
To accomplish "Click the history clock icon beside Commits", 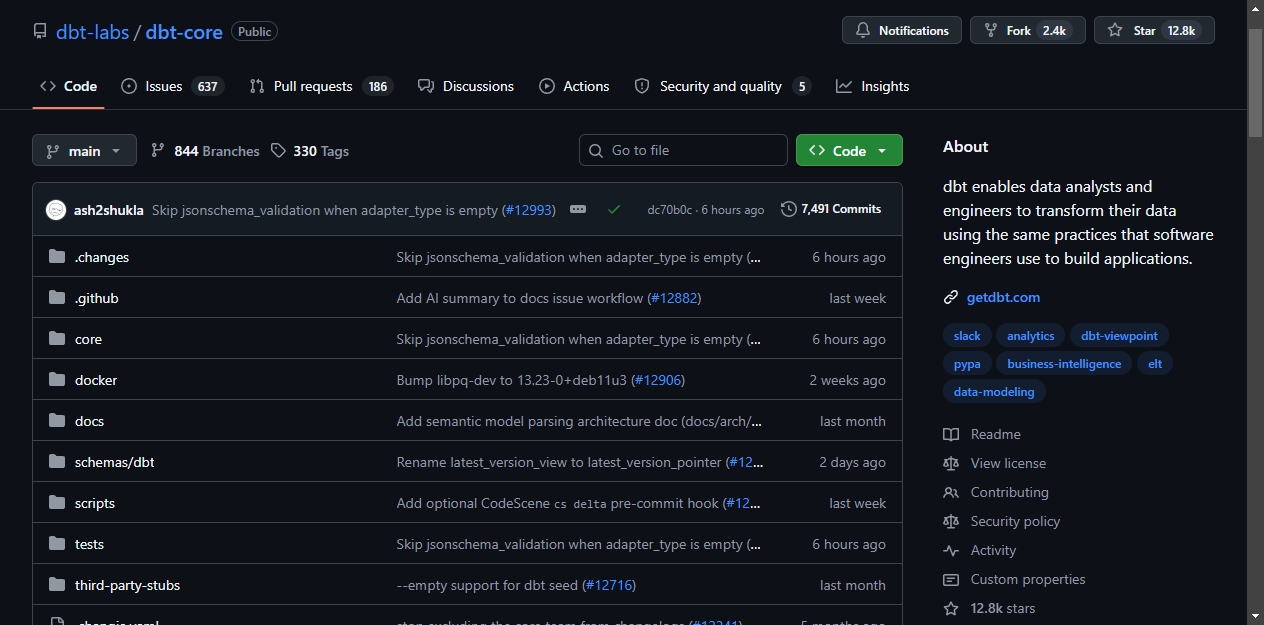I will click(789, 209).
